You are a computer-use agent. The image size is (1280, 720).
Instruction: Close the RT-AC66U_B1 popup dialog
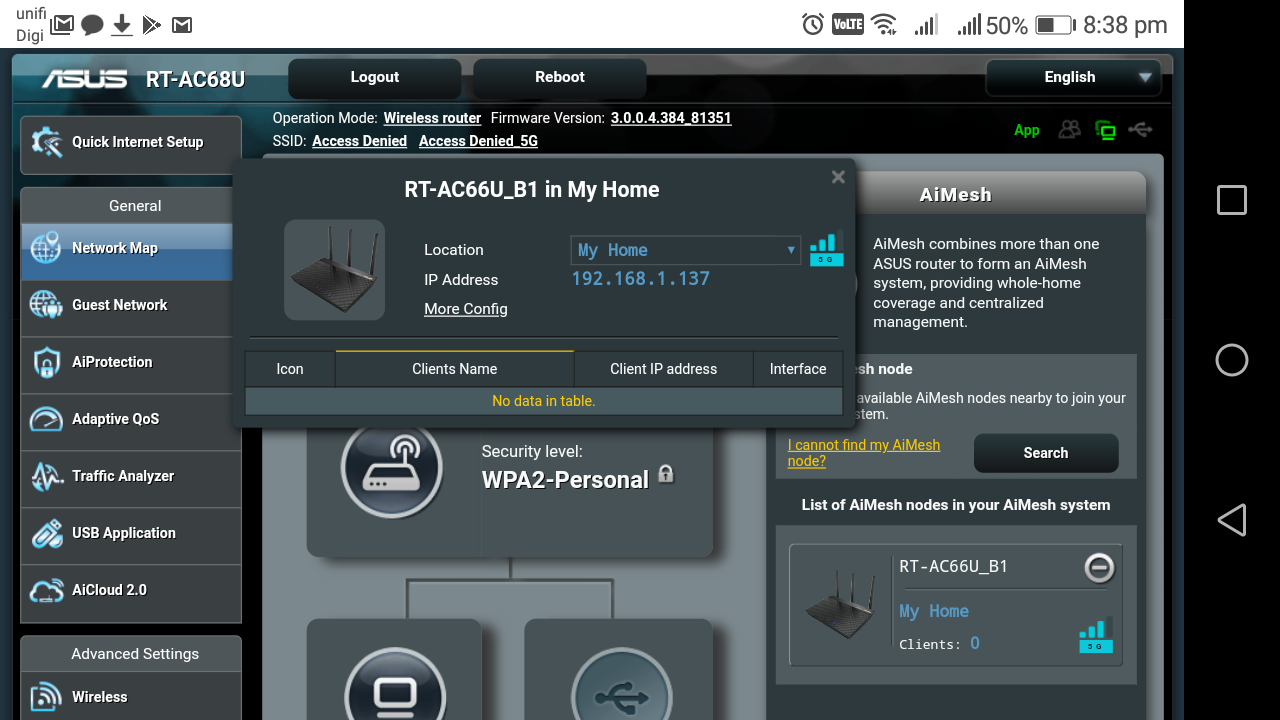point(838,177)
